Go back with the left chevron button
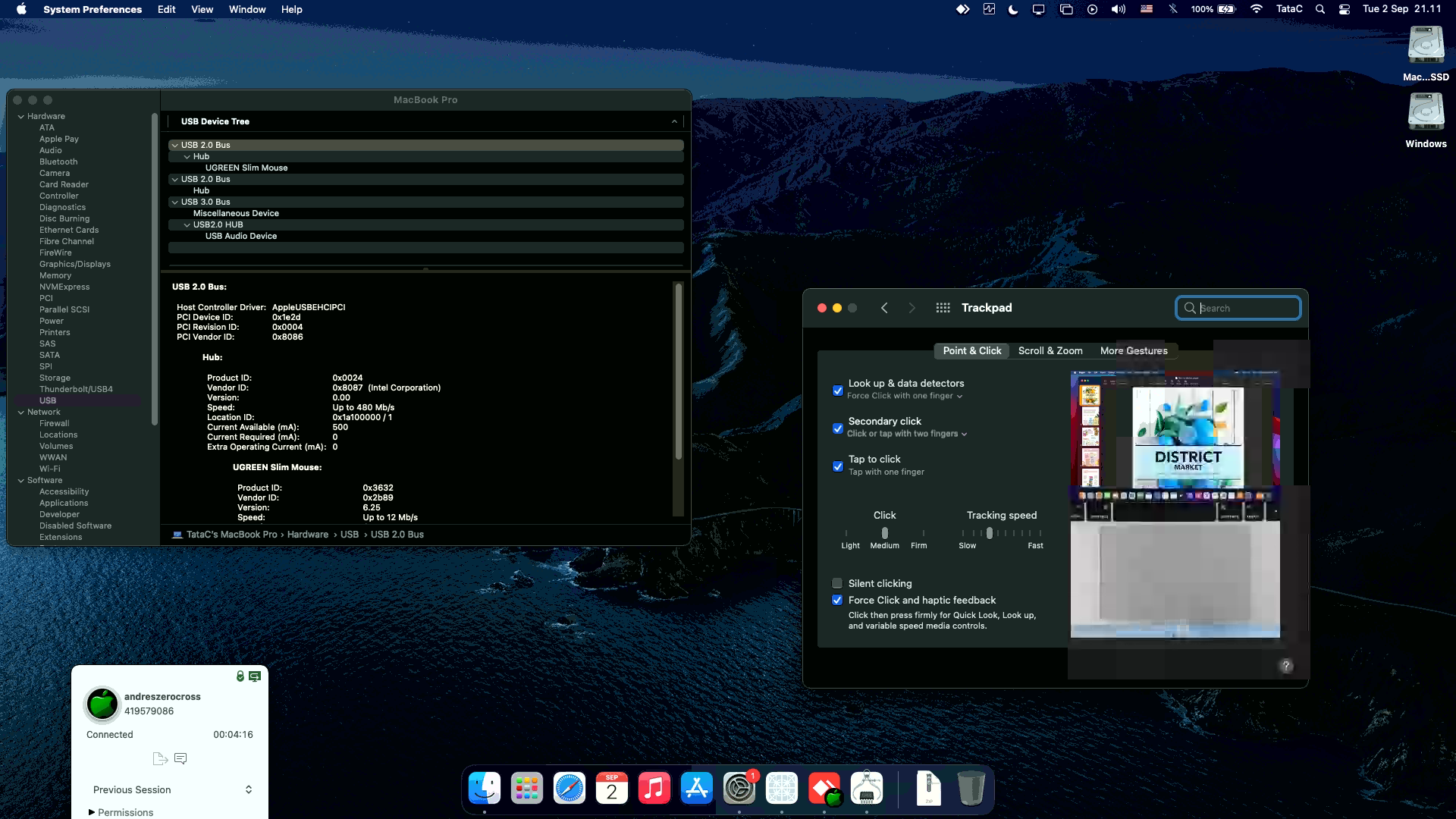Image resolution: width=1456 pixels, height=819 pixels. (884, 308)
